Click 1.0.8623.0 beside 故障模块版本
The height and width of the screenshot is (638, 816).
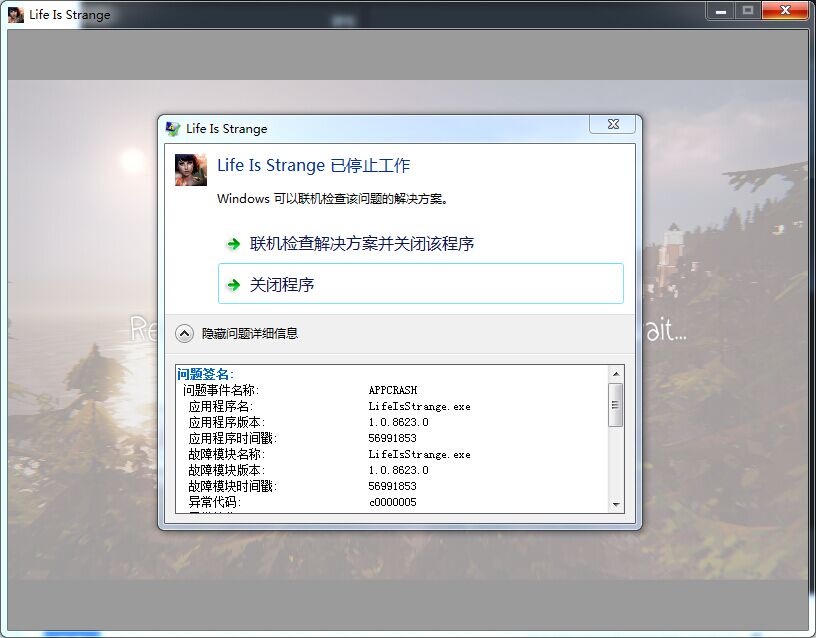pyautogui.click(x=399, y=470)
